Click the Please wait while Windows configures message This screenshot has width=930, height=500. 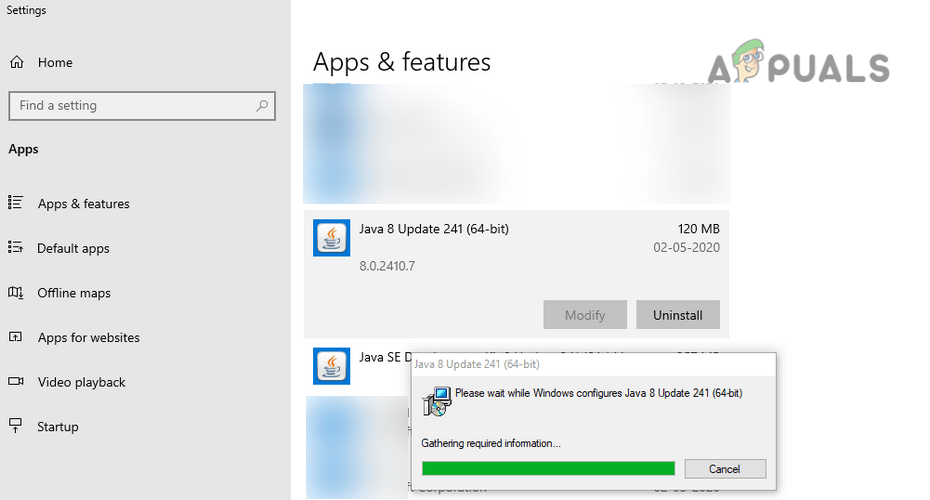(598, 393)
